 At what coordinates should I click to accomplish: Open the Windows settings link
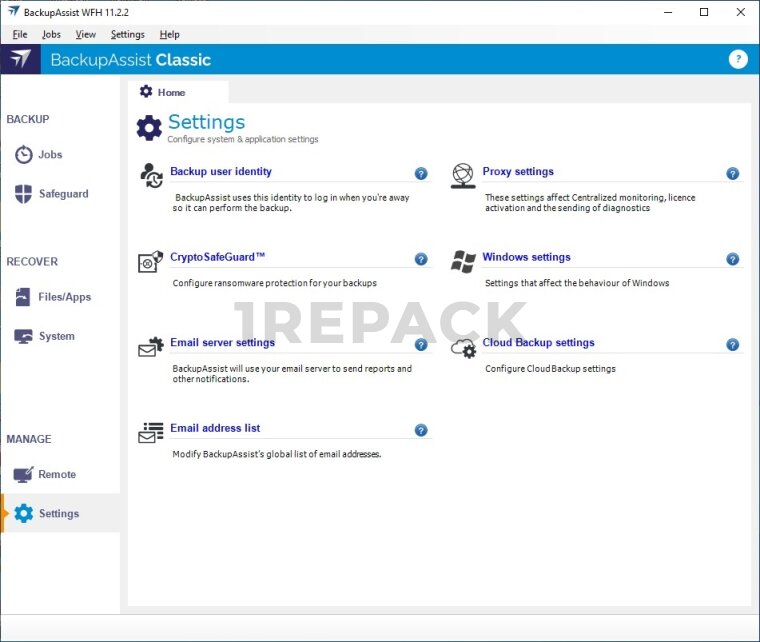[x=526, y=257]
